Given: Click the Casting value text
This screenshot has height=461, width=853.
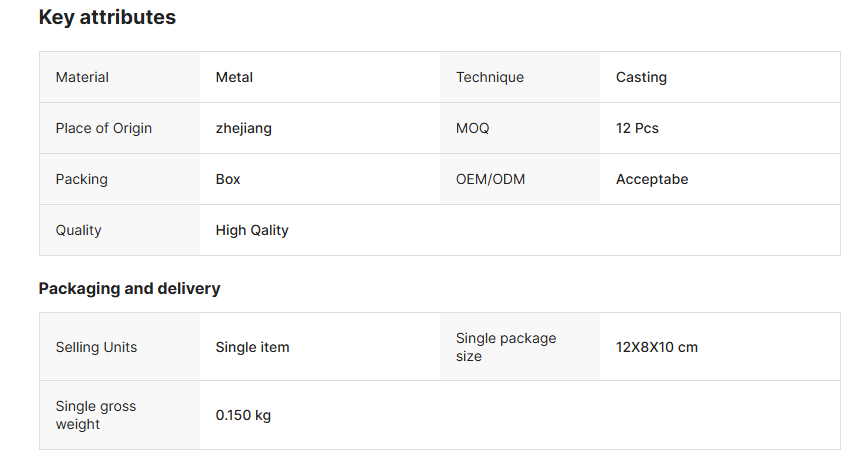Looking at the screenshot, I should (641, 77).
